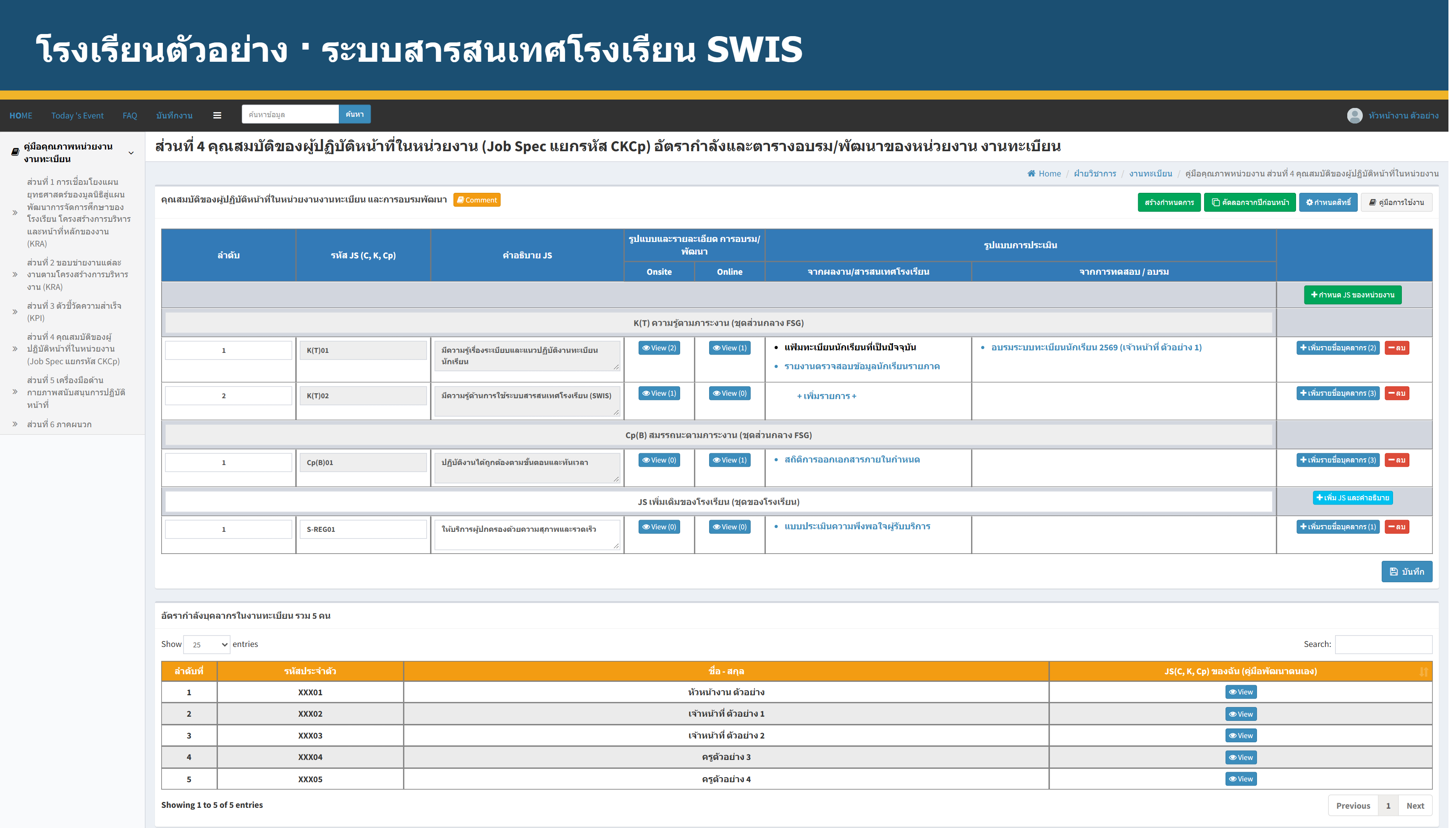This screenshot has width=1456, height=828.
Task: Click คัดลอกจากปีก่อนหน้า copy button
Action: [x=1250, y=202]
